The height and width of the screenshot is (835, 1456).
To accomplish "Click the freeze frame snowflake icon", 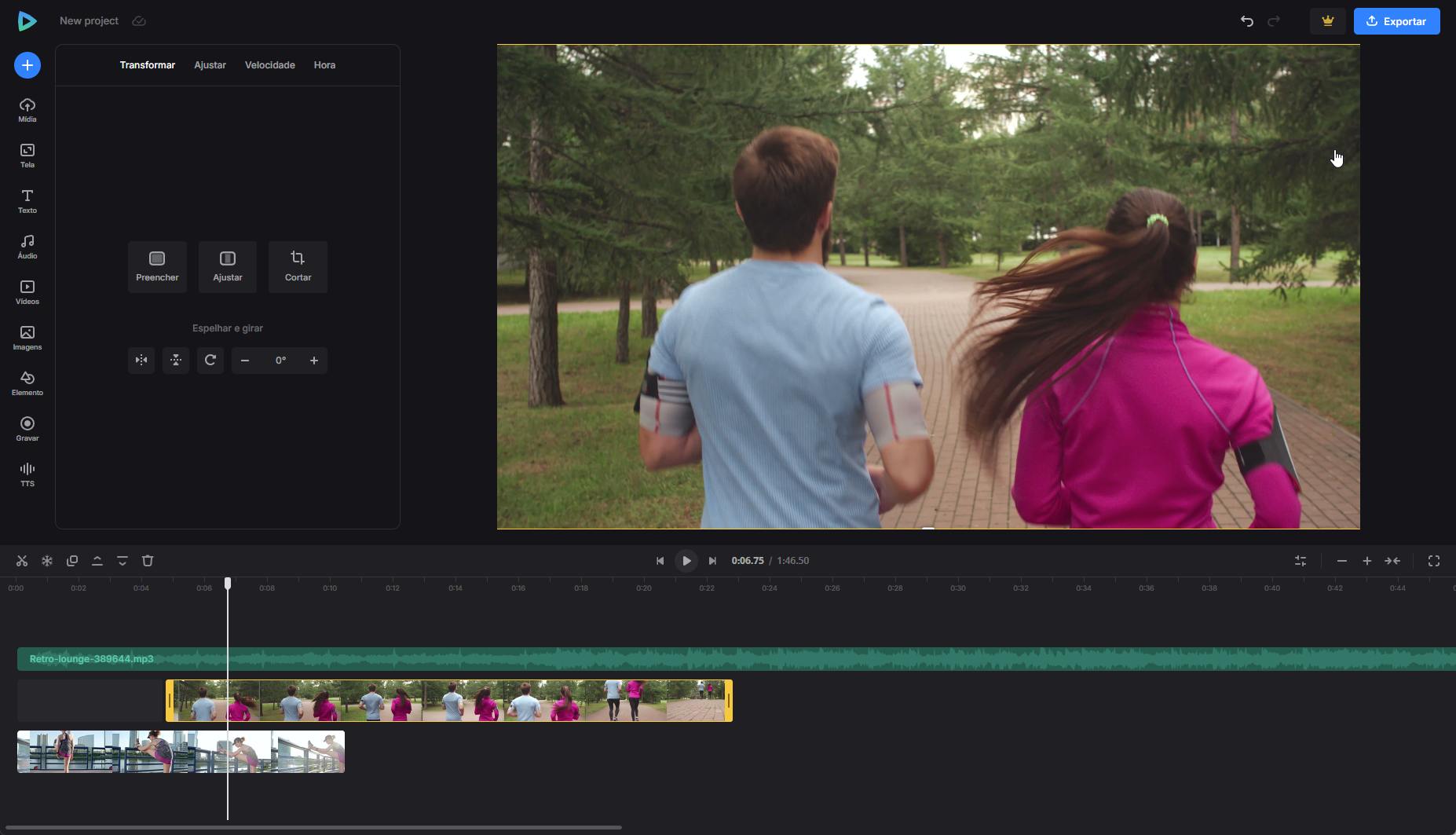I will 47,561.
